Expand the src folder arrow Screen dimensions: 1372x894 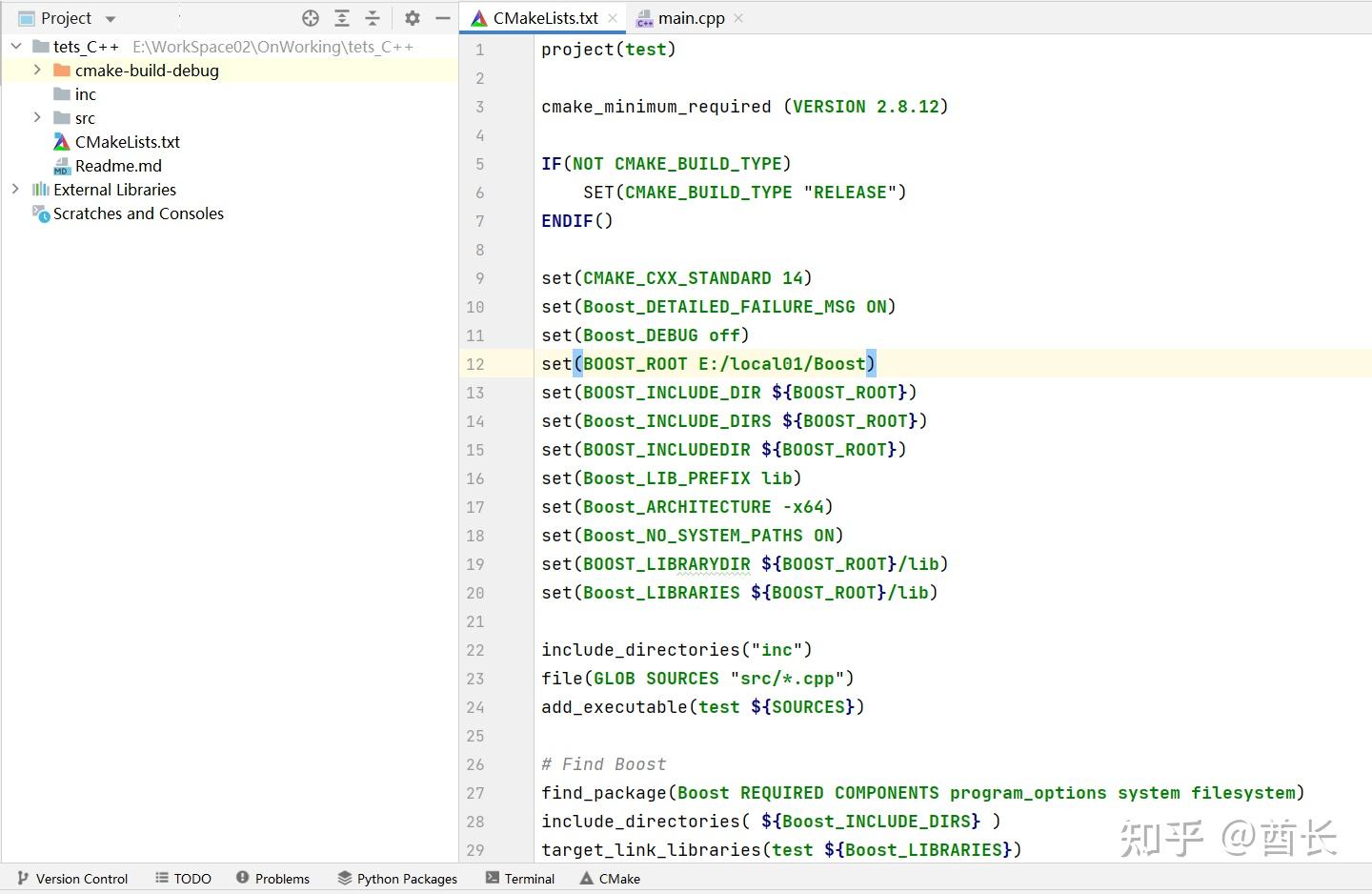pyautogui.click(x=37, y=117)
